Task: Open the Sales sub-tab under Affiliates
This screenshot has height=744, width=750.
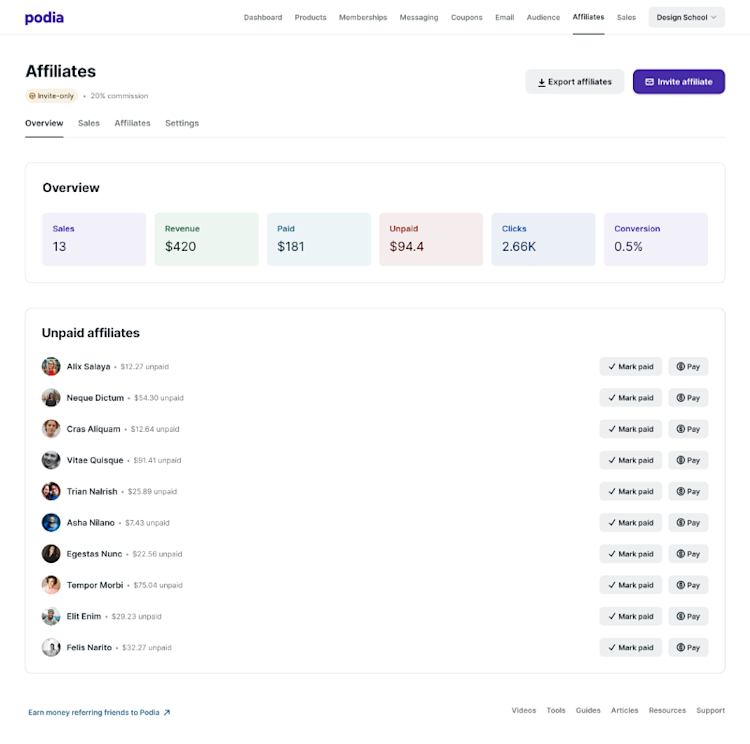Action: click(89, 123)
